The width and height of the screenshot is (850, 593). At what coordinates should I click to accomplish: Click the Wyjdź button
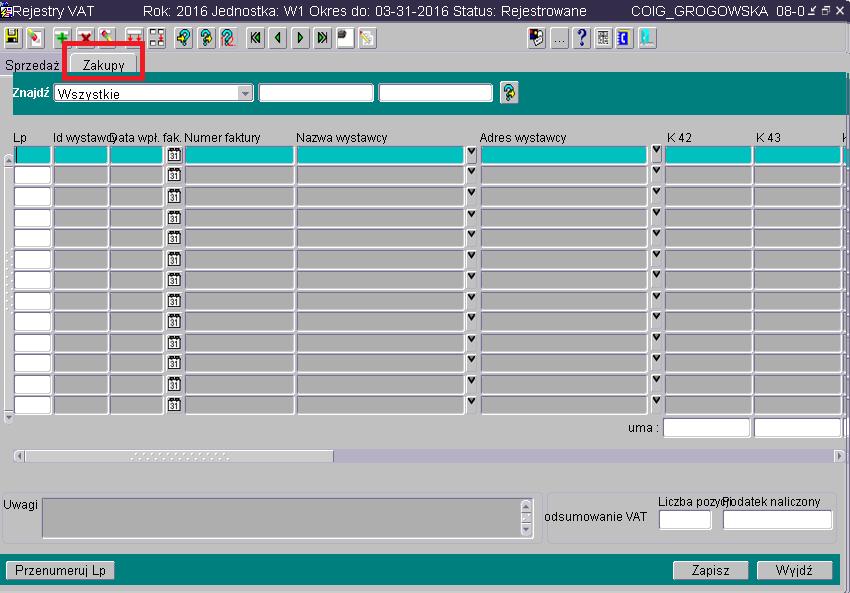click(x=794, y=570)
